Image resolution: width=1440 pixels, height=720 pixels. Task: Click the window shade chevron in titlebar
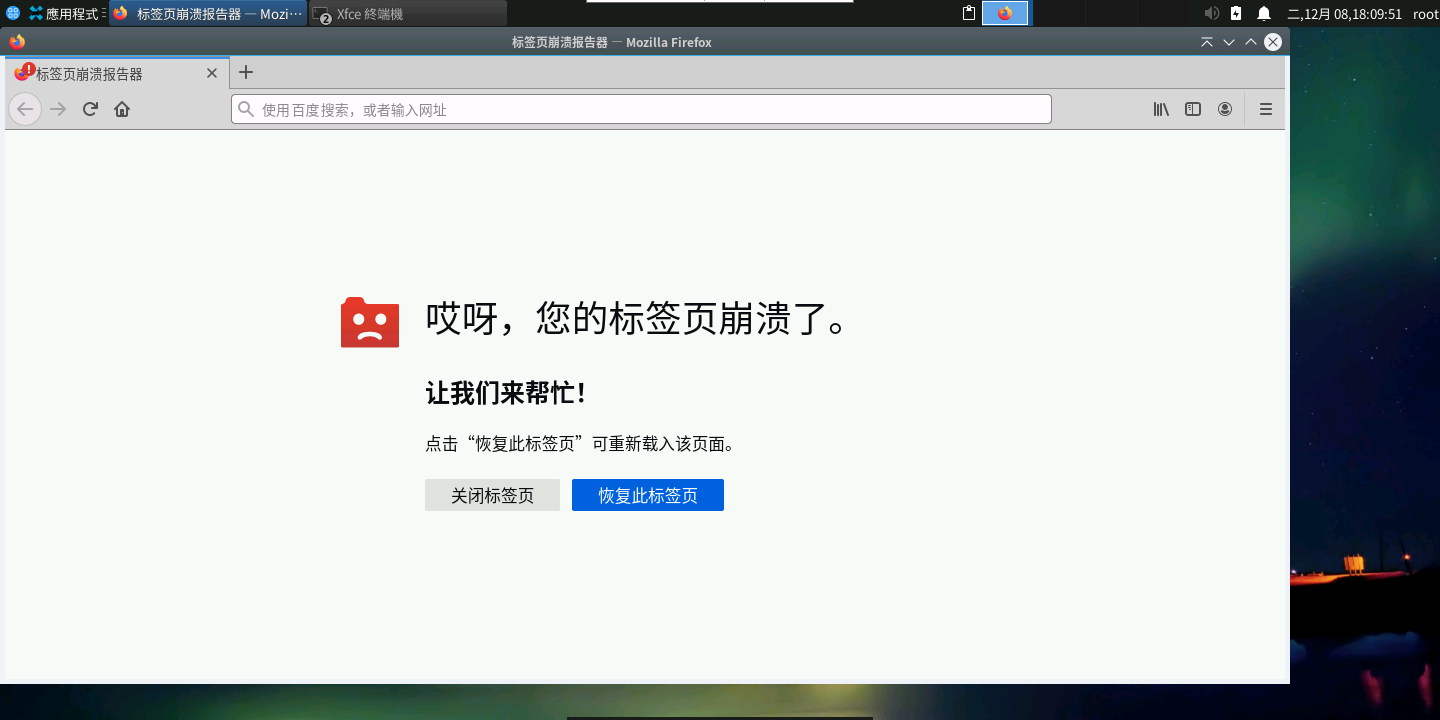[x=1207, y=42]
